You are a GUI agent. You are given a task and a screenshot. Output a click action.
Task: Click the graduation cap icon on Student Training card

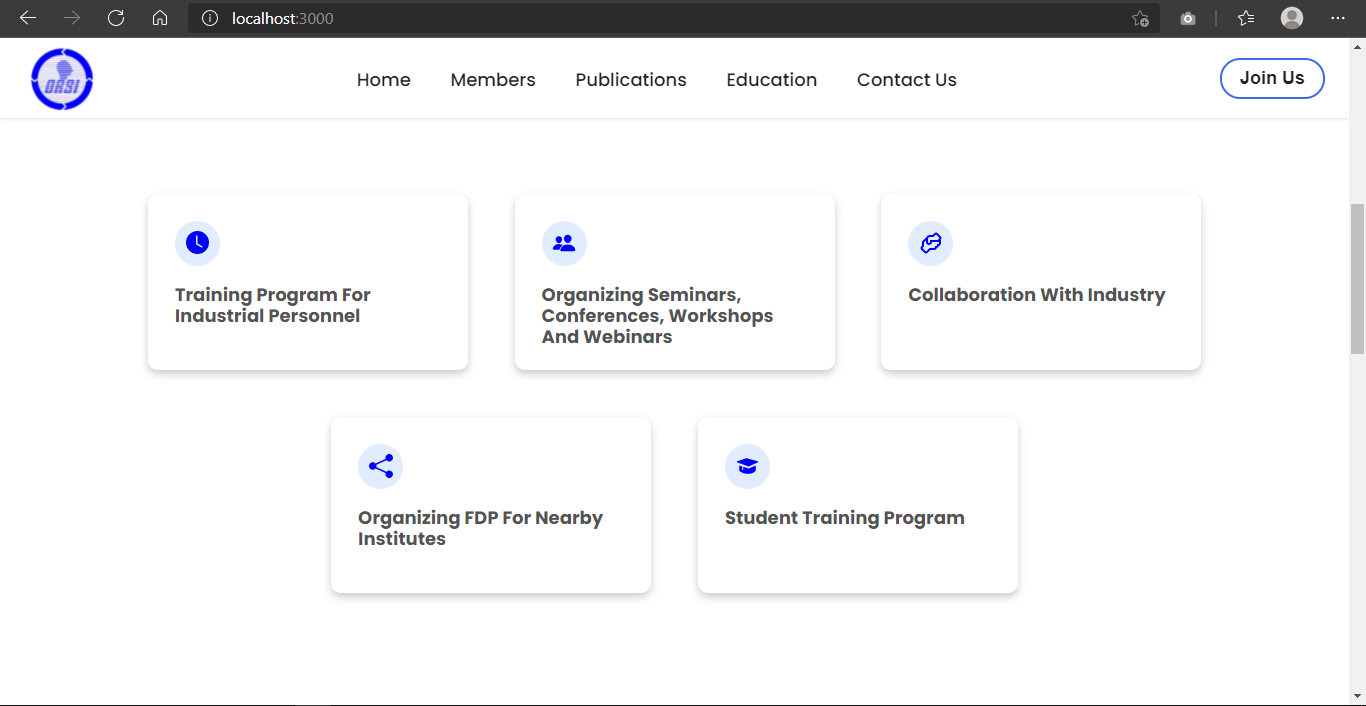(x=747, y=466)
